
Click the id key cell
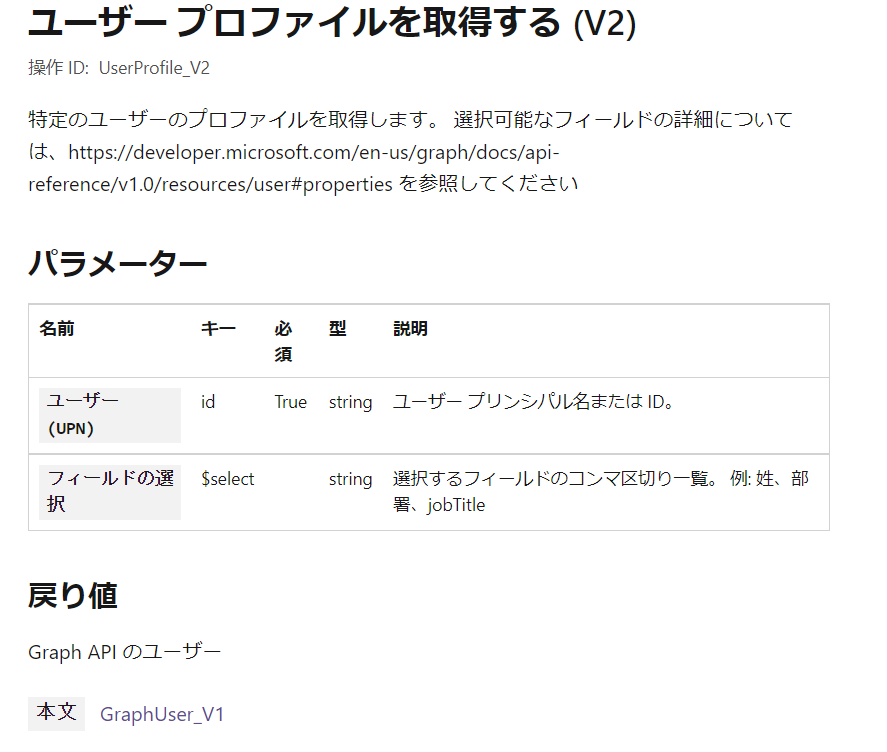pos(208,402)
